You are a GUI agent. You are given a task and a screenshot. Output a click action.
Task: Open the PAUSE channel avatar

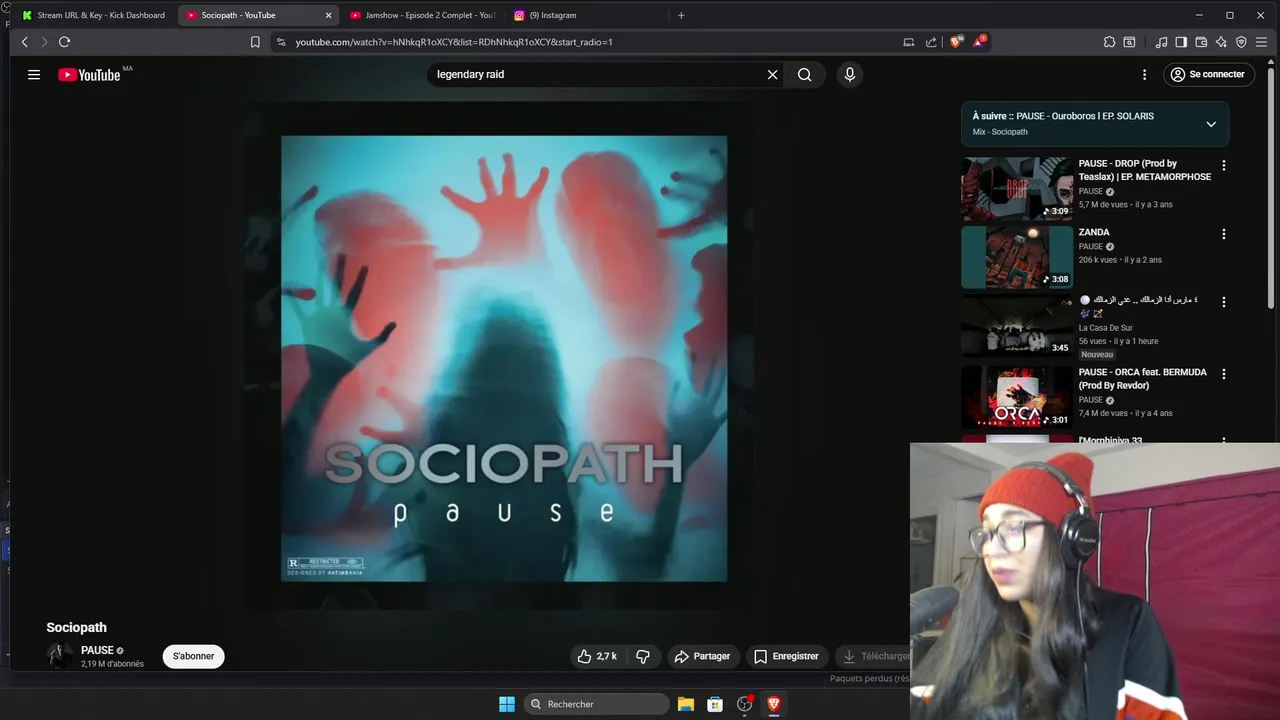(x=60, y=656)
